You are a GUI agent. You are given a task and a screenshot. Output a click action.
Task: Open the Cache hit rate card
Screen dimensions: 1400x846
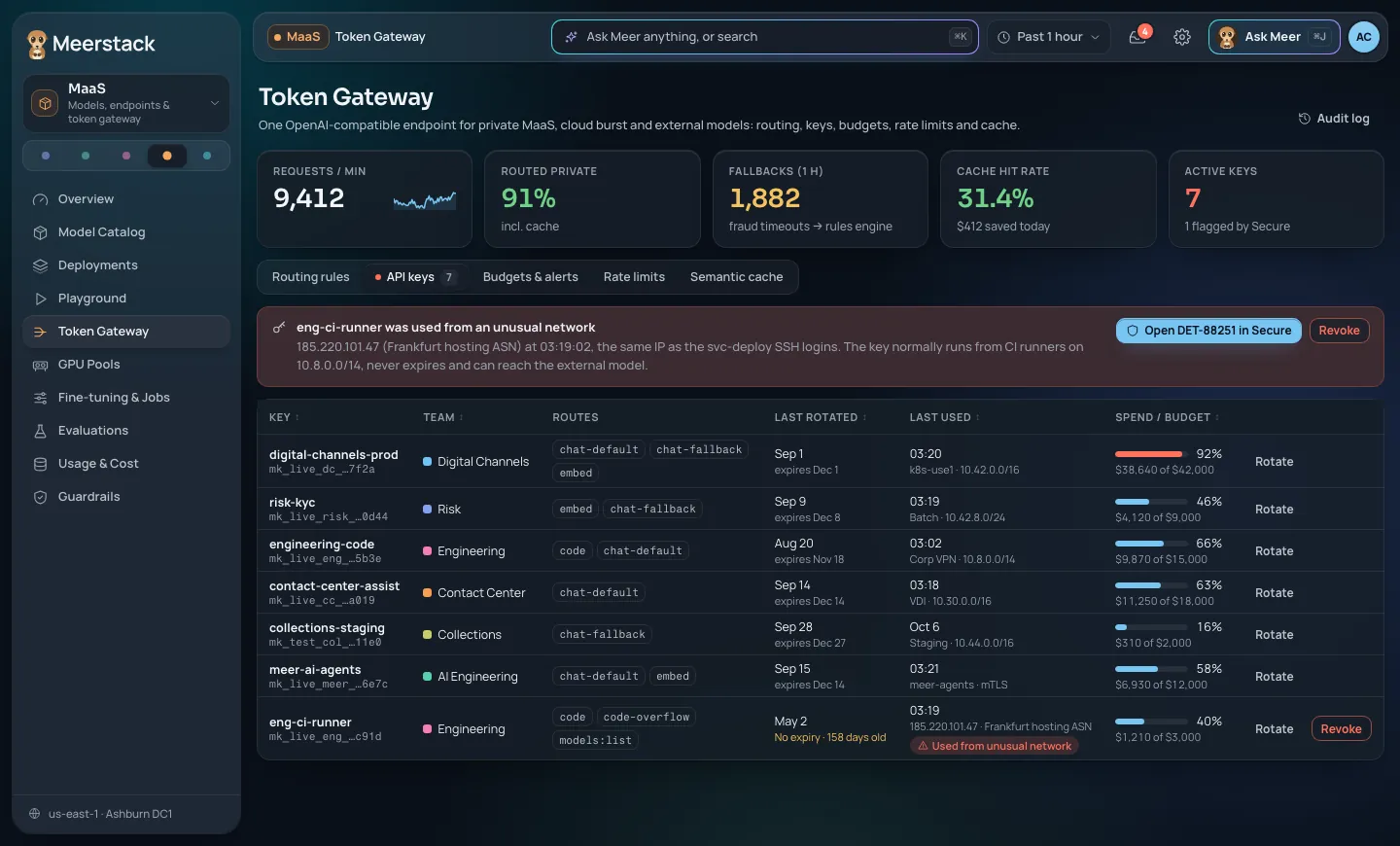(x=1048, y=198)
